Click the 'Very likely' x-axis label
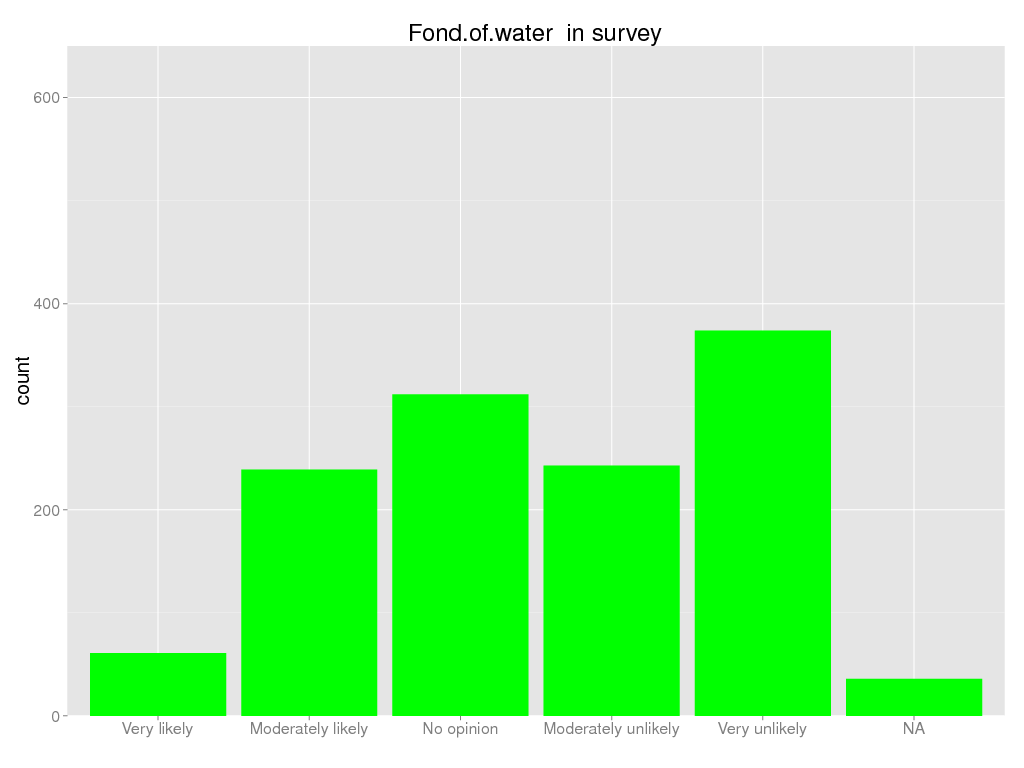This screenshot has width=1024, height=768. coord(158,729)
